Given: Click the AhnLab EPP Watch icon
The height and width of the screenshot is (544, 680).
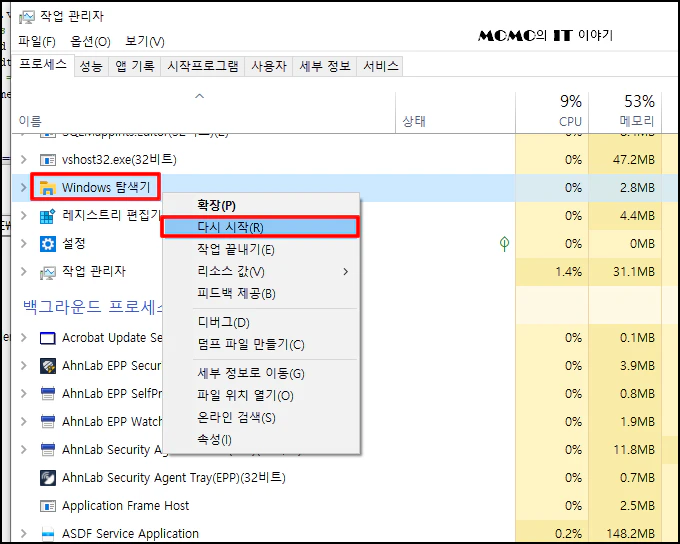Looking at the screenshot, I should (x=48, y=422).
